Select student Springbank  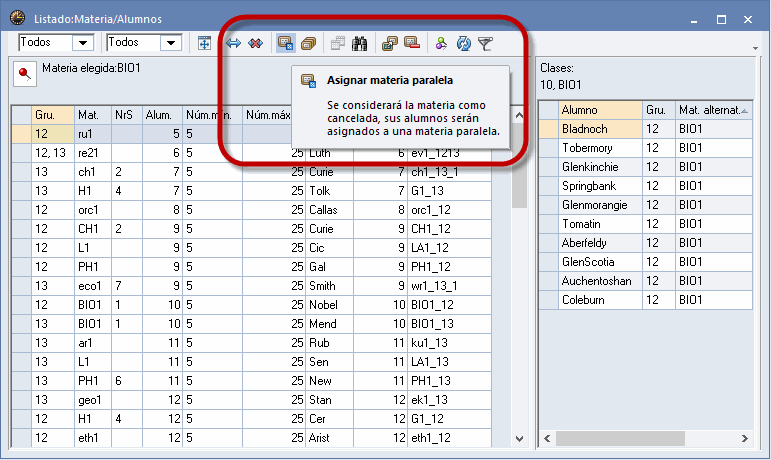tap(600, 186)
